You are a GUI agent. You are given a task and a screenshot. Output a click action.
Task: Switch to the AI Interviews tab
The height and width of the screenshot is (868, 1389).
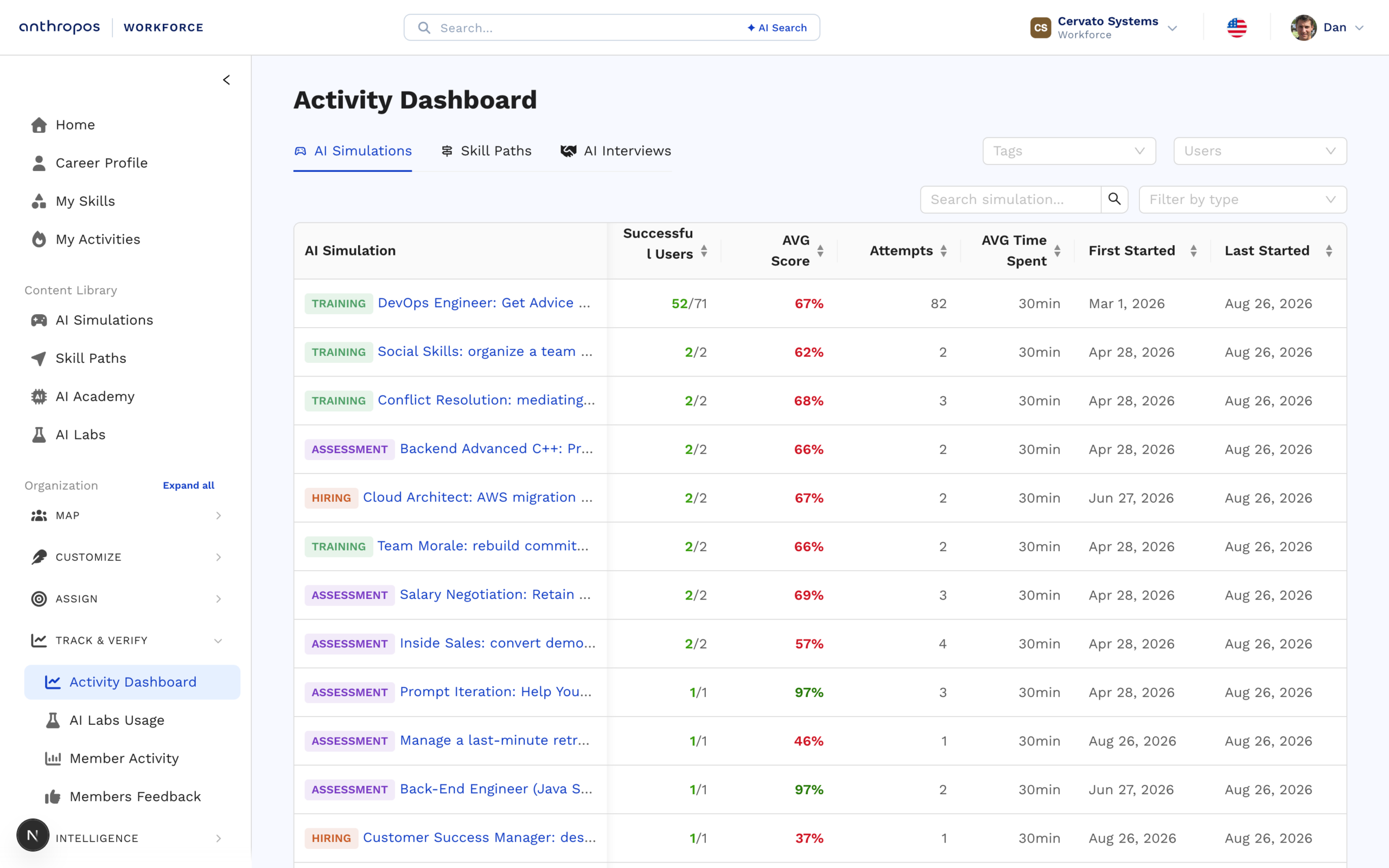(x=615, y=151)
